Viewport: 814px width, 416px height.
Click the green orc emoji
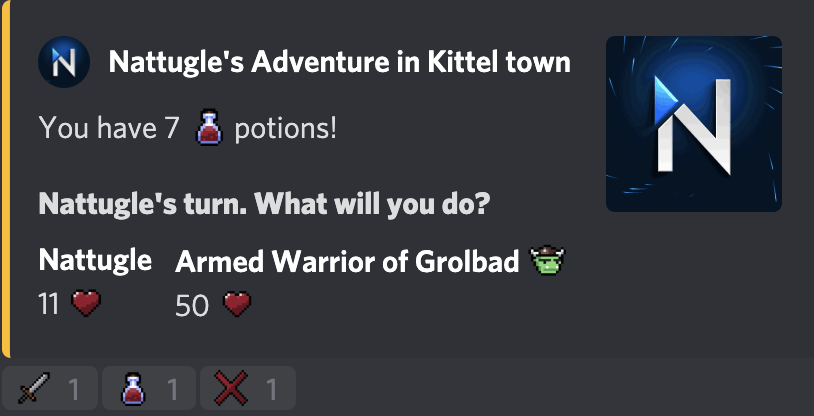548,262
